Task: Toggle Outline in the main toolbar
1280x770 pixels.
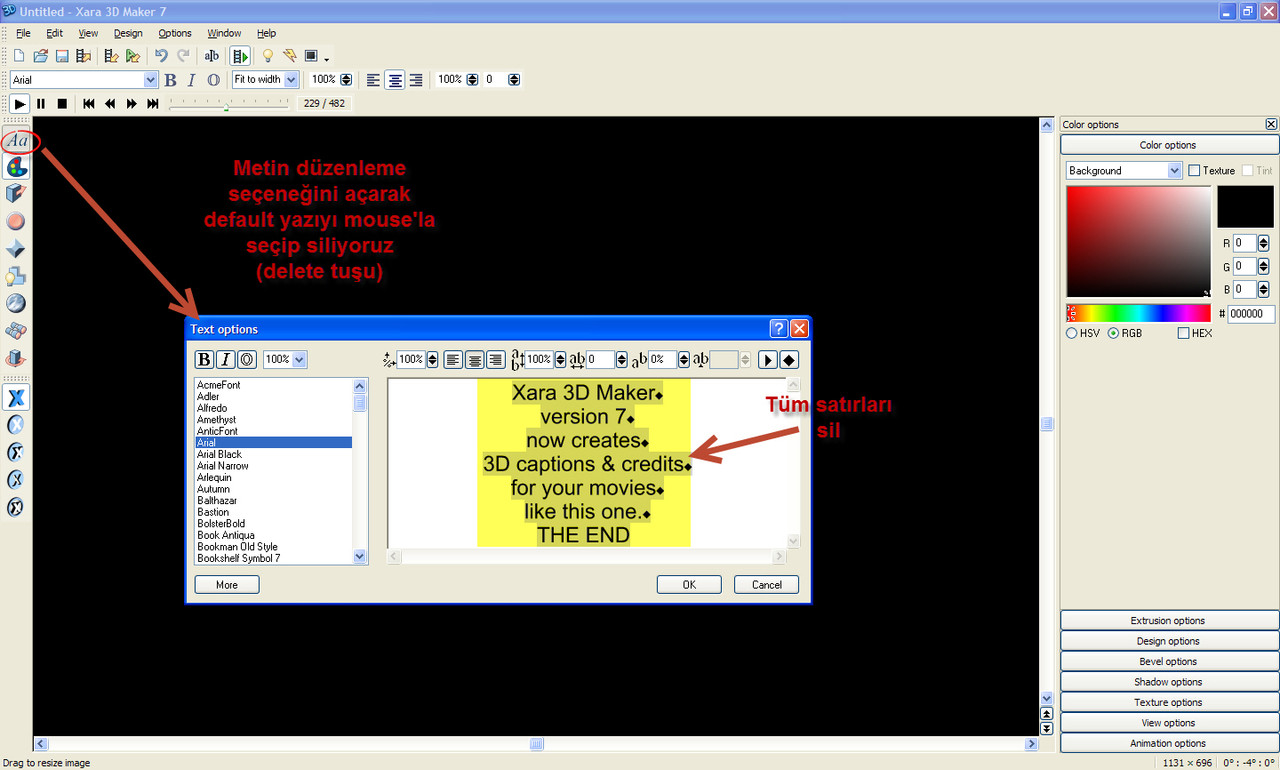Action: (213, 80)
